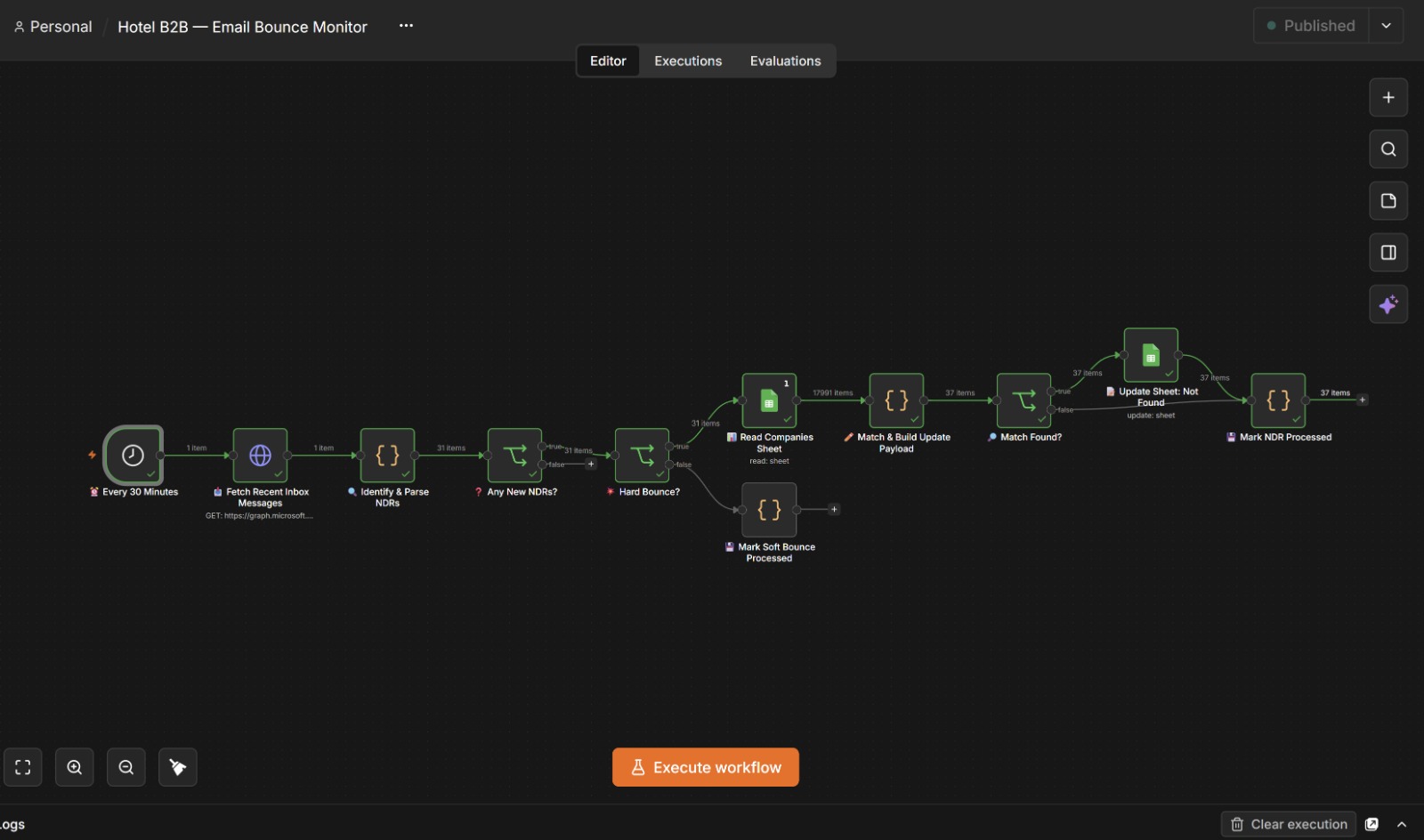The height and width of the screenshot is (840, 1424).
Task: Open the Hard Bounce? IF node
Action: point(642,455)
